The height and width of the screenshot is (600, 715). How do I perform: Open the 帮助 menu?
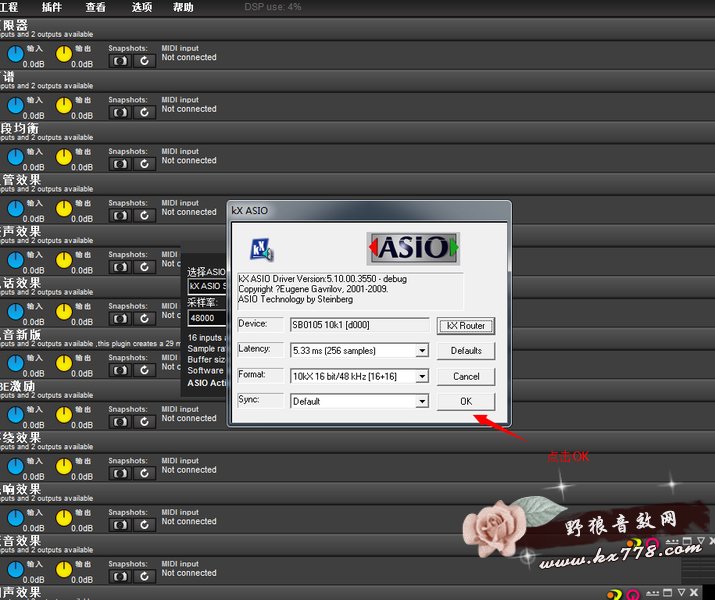coord(183,7)
